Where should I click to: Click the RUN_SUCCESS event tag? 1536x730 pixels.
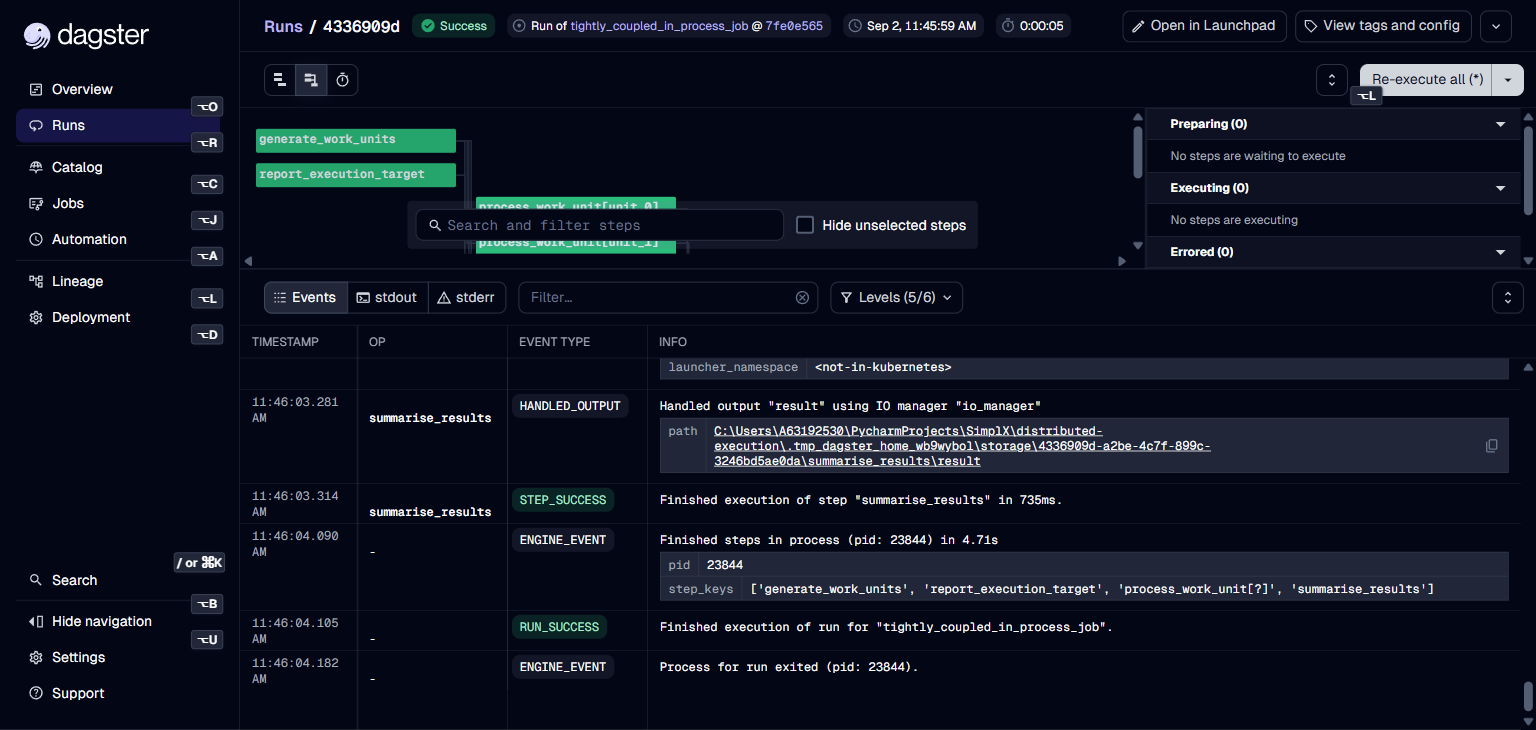coord(559,627)
